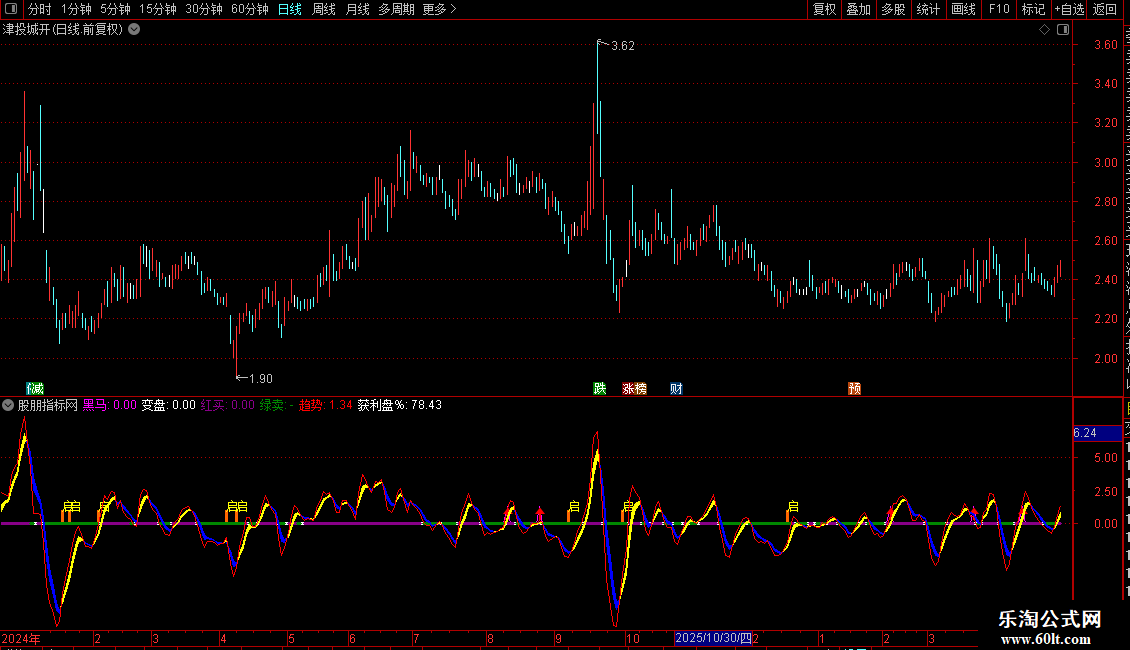The width and height of the screenshot is (1130, 650).
Task: Click the 减 event badge on chart
Action: click(x=35, y=389)
